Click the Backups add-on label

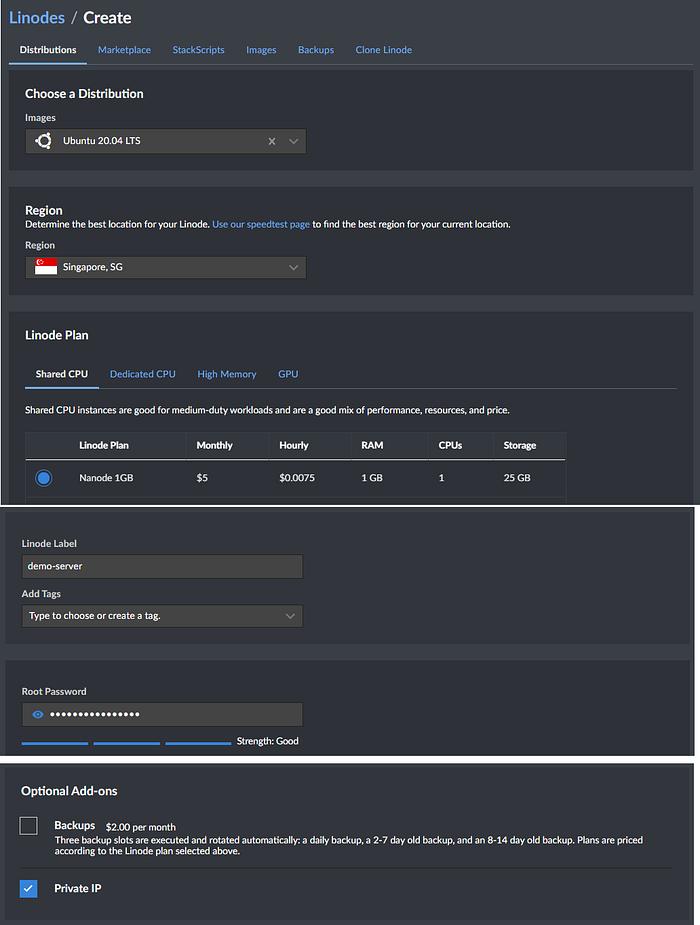pyautogui.click(x=75, y=825)
